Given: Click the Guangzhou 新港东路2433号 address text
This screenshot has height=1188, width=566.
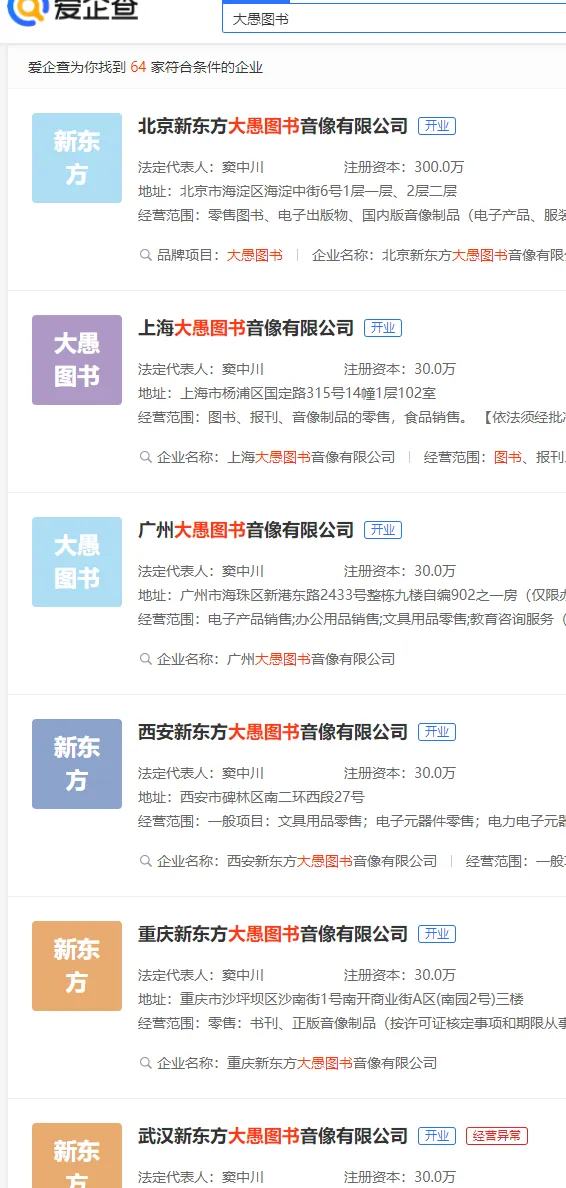Looking at the screenshot, I should (x=373, y=596).
